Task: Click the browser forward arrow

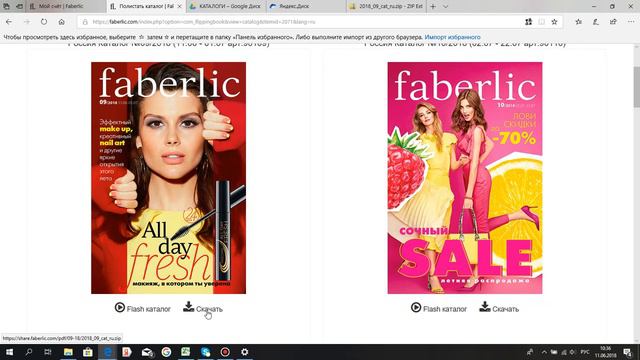Action: tap(27, 22)
